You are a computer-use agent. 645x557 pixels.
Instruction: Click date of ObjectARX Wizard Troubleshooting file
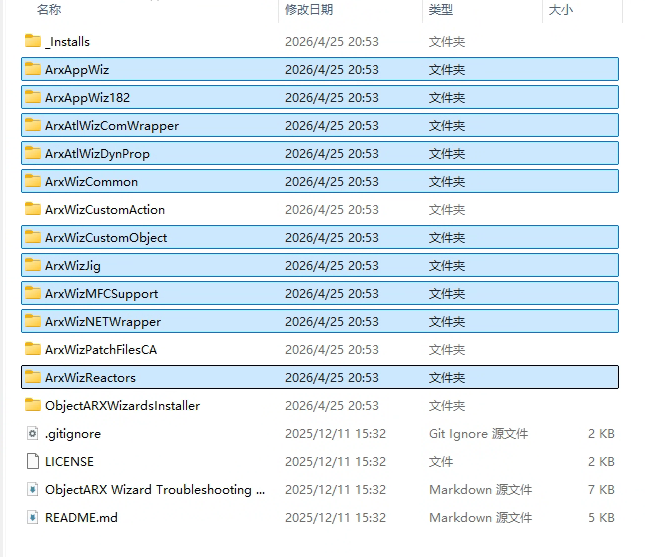tap(335, 489)
